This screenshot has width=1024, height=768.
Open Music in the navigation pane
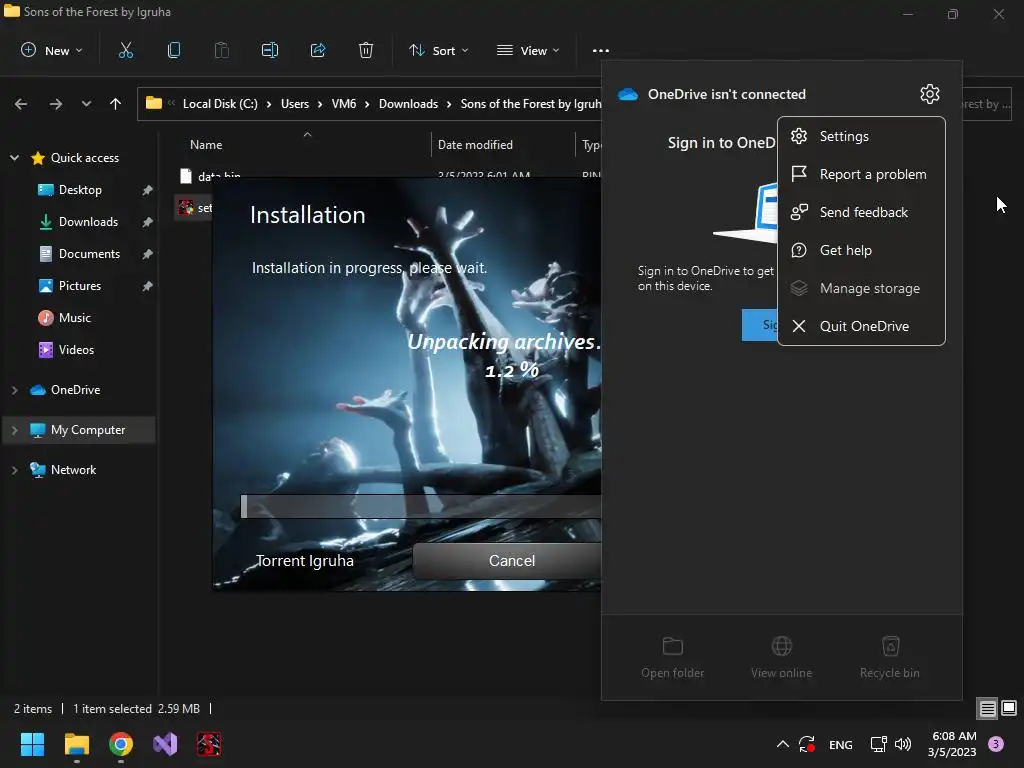(x=74, y=318)
